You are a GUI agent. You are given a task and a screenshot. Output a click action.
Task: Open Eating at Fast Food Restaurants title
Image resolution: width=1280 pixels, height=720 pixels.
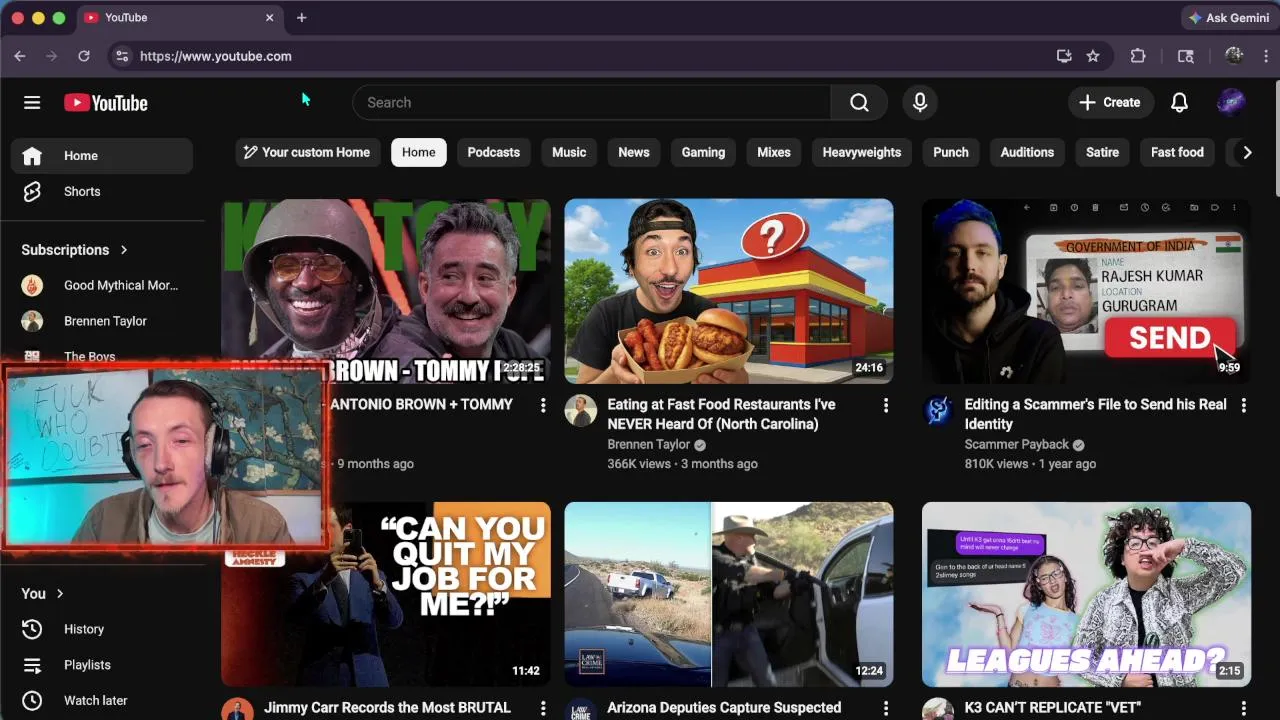721,414
